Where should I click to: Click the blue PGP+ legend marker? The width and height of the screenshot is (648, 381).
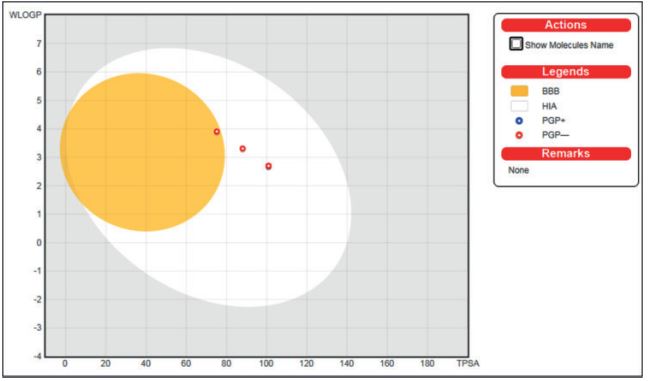[x=519, y=121]
